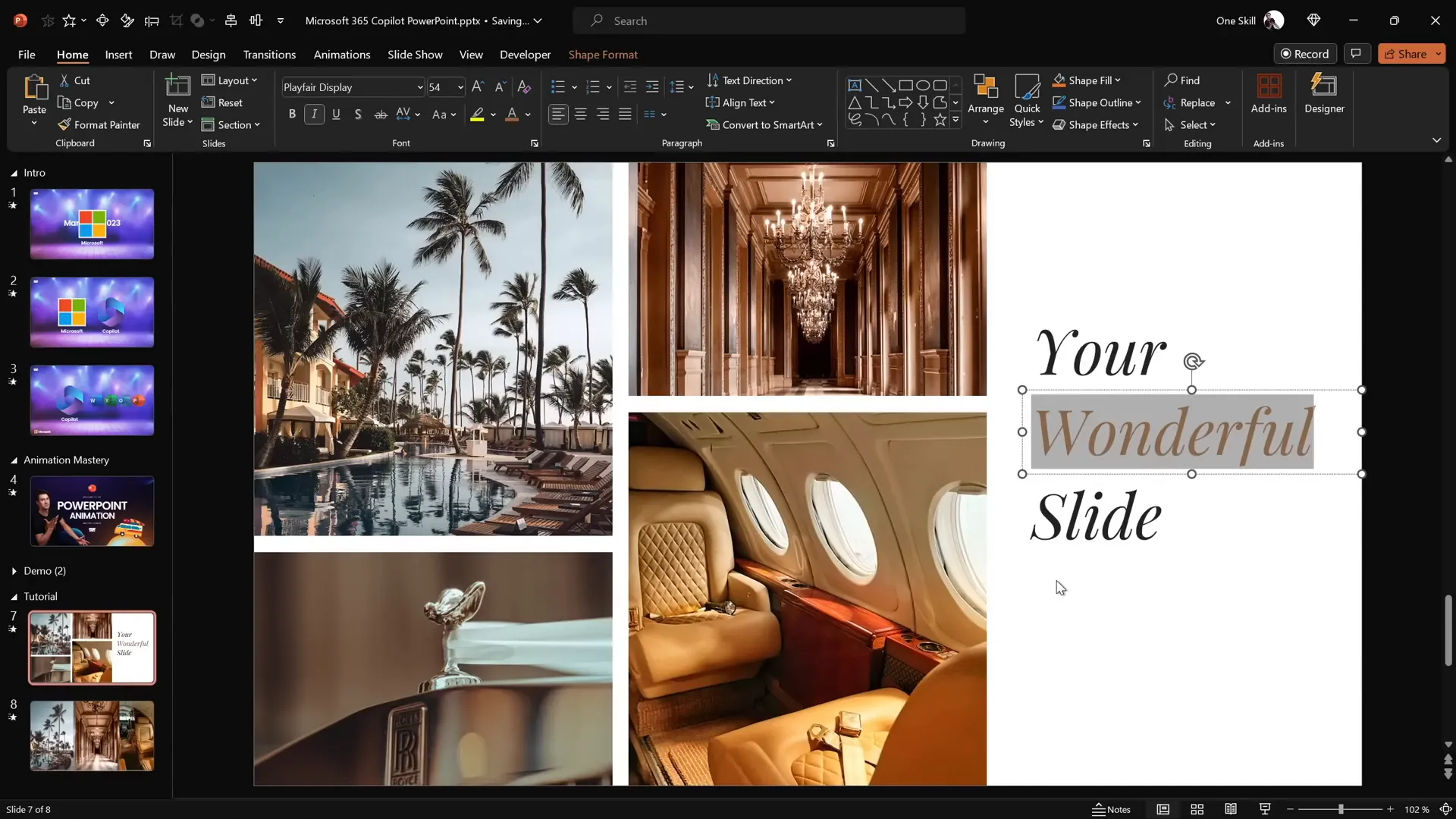Switch to the Insert tab

click(118, 55)
